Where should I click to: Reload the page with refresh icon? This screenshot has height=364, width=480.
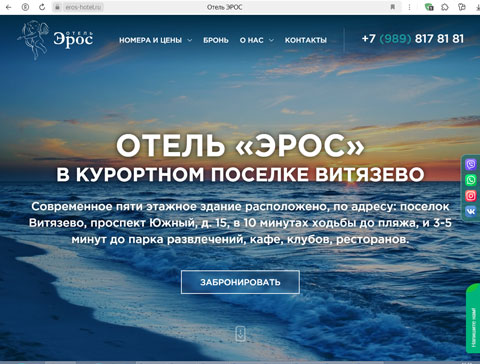42,7
